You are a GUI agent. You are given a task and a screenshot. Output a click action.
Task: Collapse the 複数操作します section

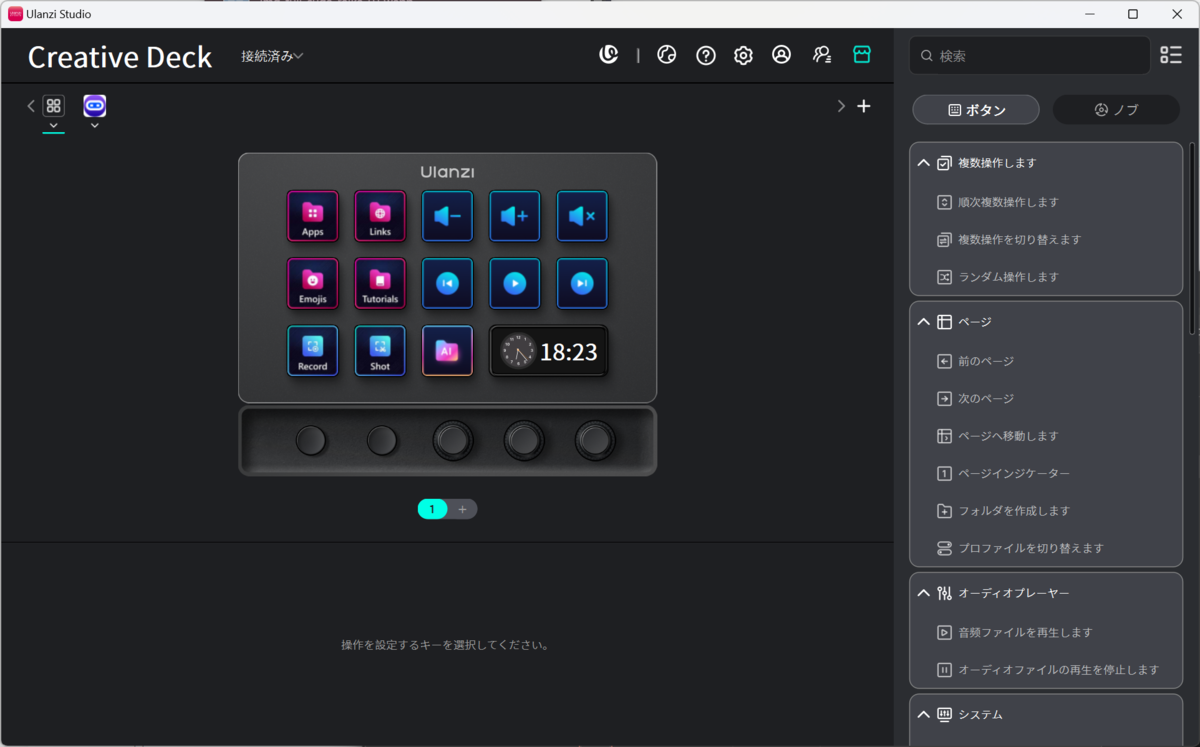click(x=924, y=163)
